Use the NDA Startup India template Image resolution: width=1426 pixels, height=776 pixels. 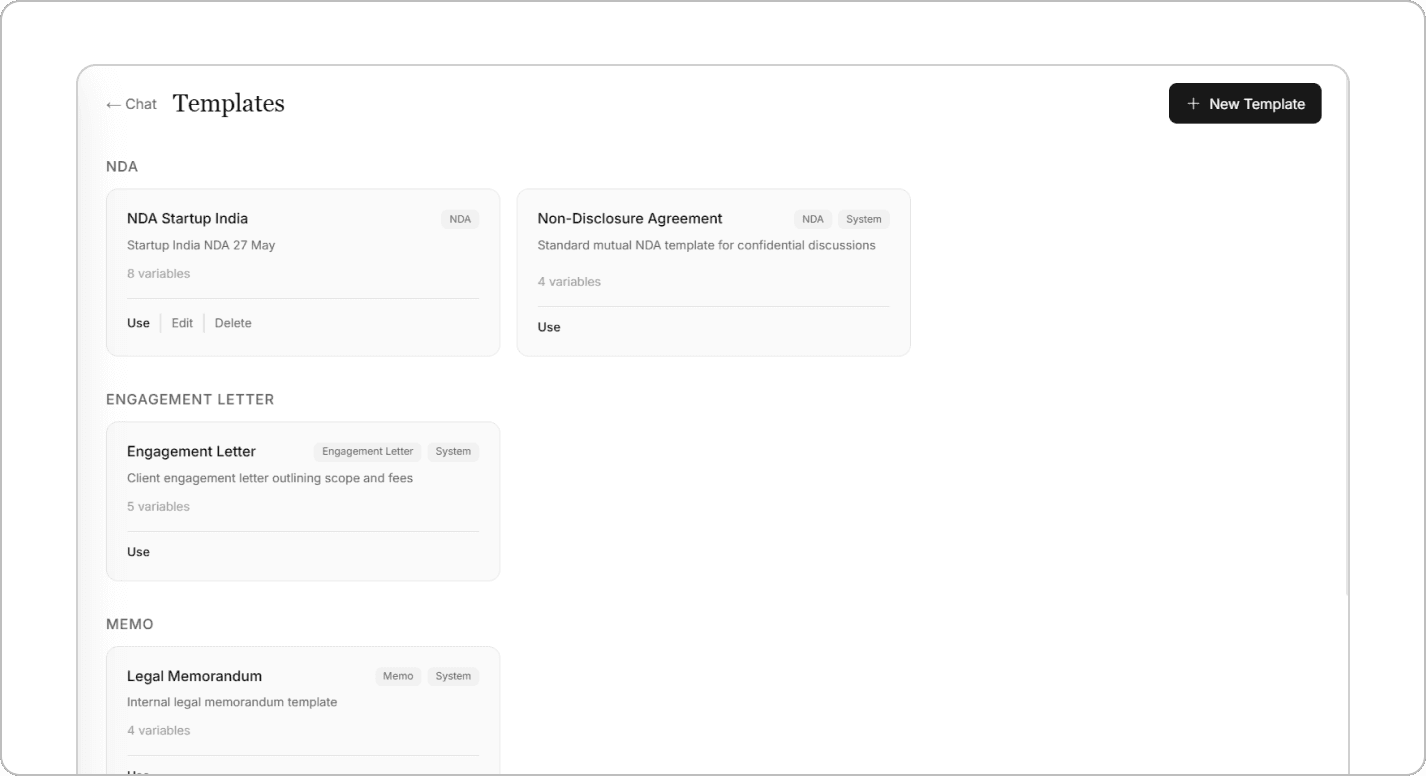click(138, 323)
